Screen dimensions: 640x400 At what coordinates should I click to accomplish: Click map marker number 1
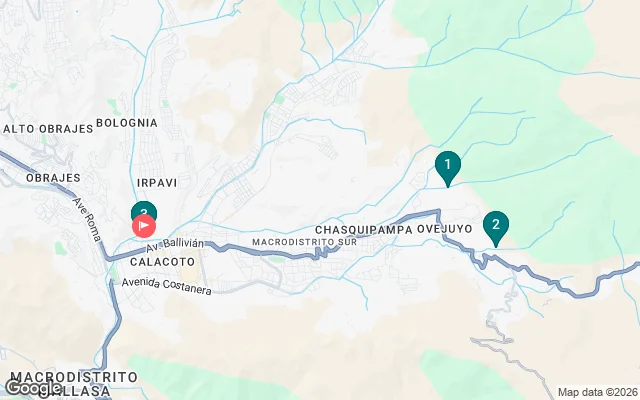click(448, 167)
